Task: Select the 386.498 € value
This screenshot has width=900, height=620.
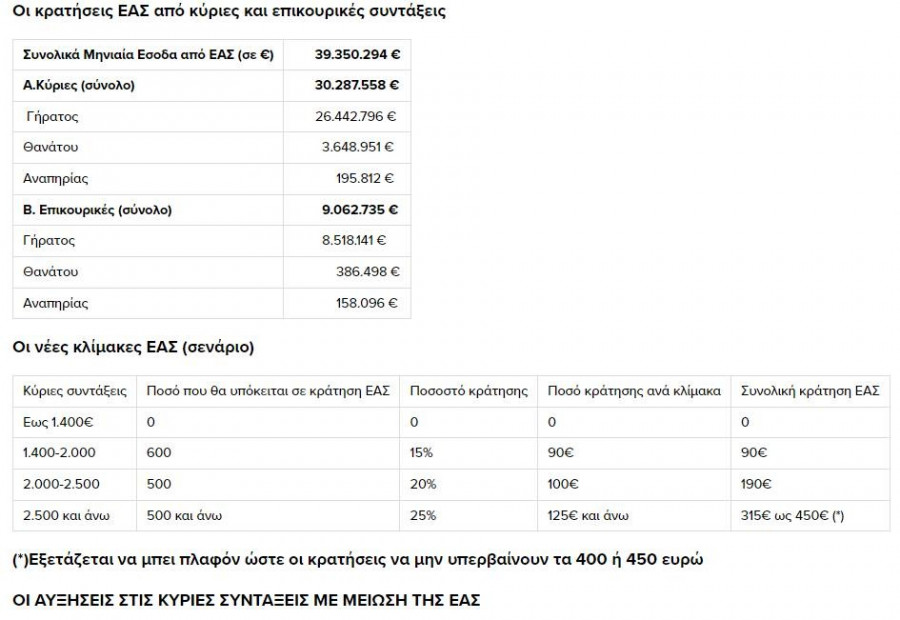Action: (367, 271)
